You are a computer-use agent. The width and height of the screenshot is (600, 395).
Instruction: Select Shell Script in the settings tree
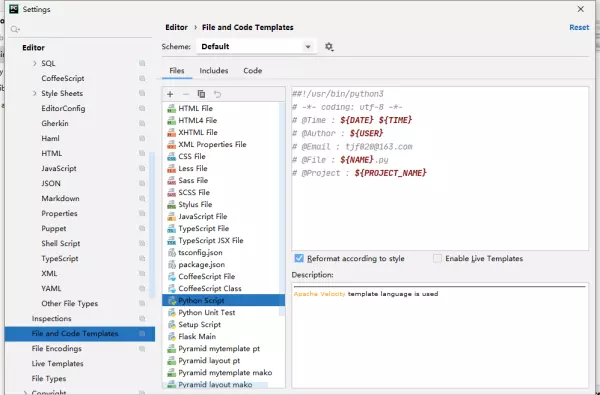60,243
